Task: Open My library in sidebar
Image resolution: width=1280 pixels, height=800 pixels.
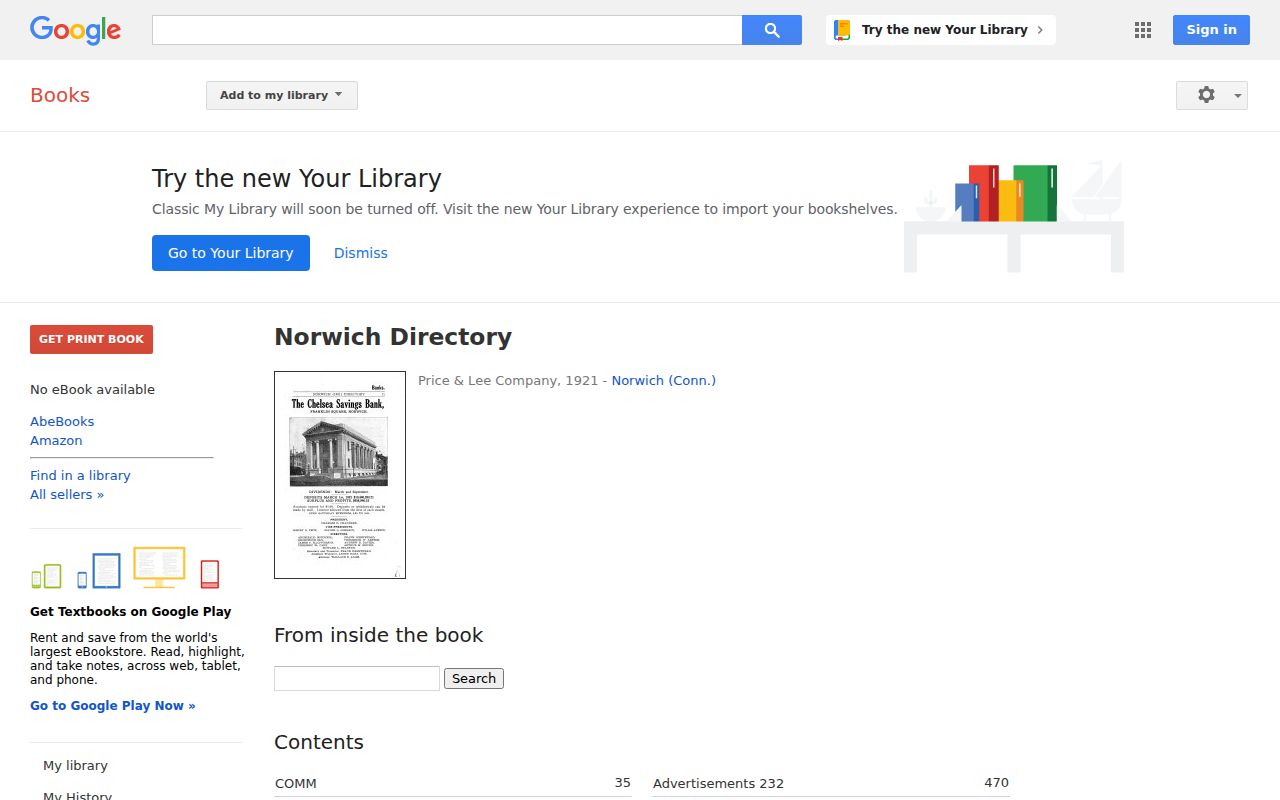Action: pos(75,765)
